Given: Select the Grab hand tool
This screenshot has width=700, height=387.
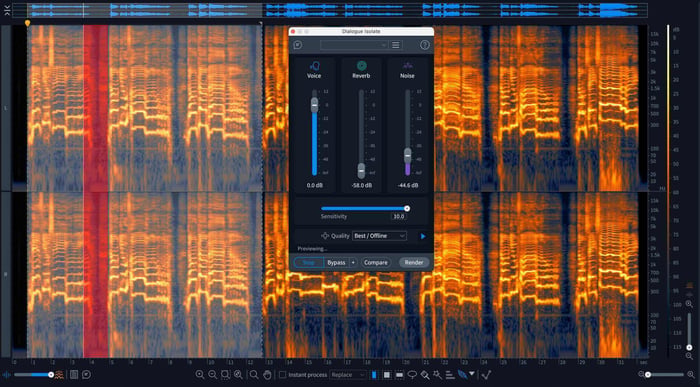Looking at the screenshot, I should (x=267, y=375).
